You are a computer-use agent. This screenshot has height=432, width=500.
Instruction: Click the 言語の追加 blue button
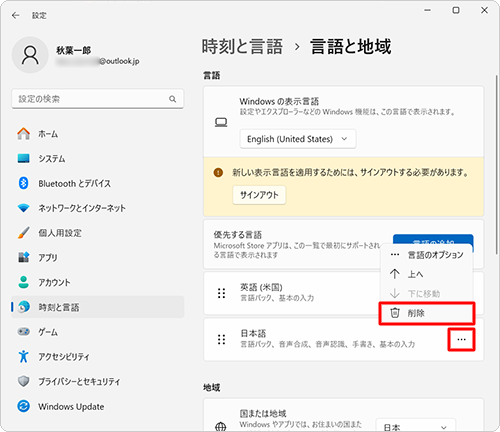tap(433, 239)
